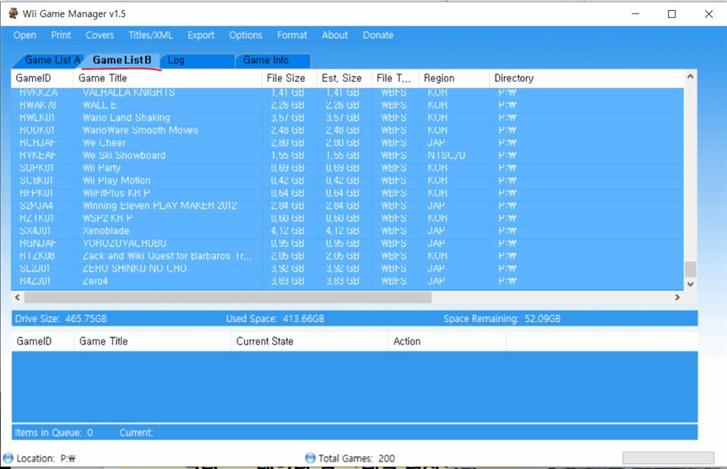Open the Donate menu

378,35
